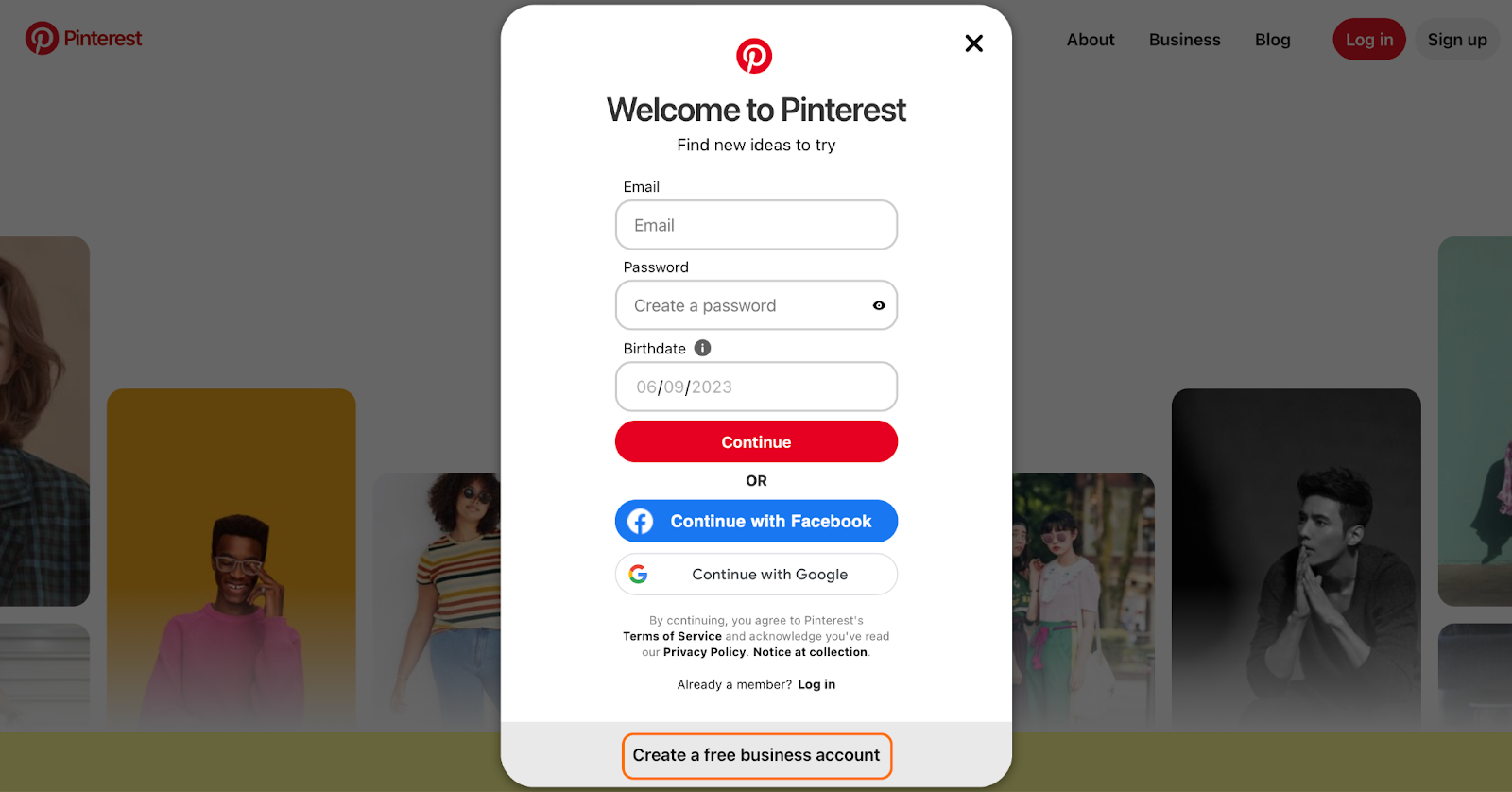This screenshot has height=792, width=1512.
Task: Click the Log in link beside Already a member
Action: click(x=816, y=684)
